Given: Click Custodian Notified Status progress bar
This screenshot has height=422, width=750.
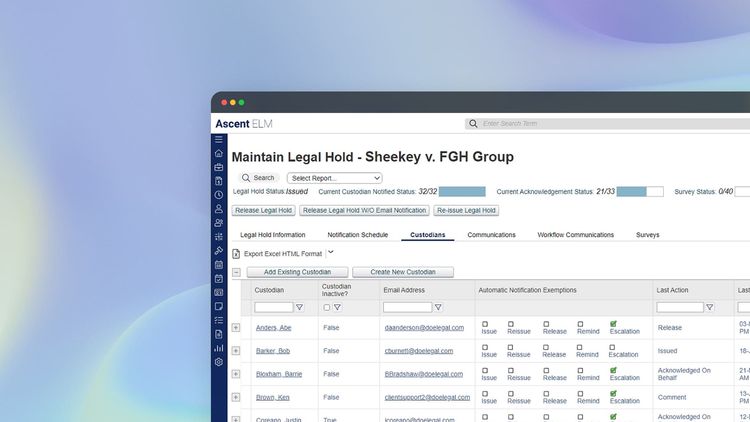Looking at the screenshot, I should point(462,191).
